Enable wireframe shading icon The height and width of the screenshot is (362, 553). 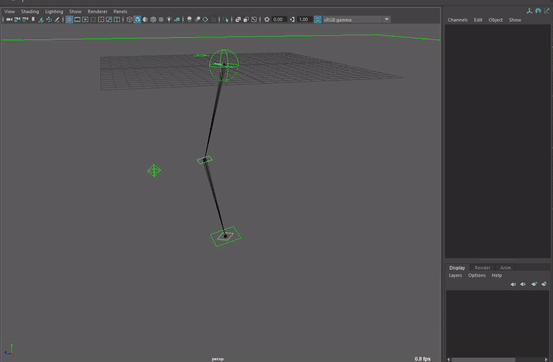pos(129,19)
